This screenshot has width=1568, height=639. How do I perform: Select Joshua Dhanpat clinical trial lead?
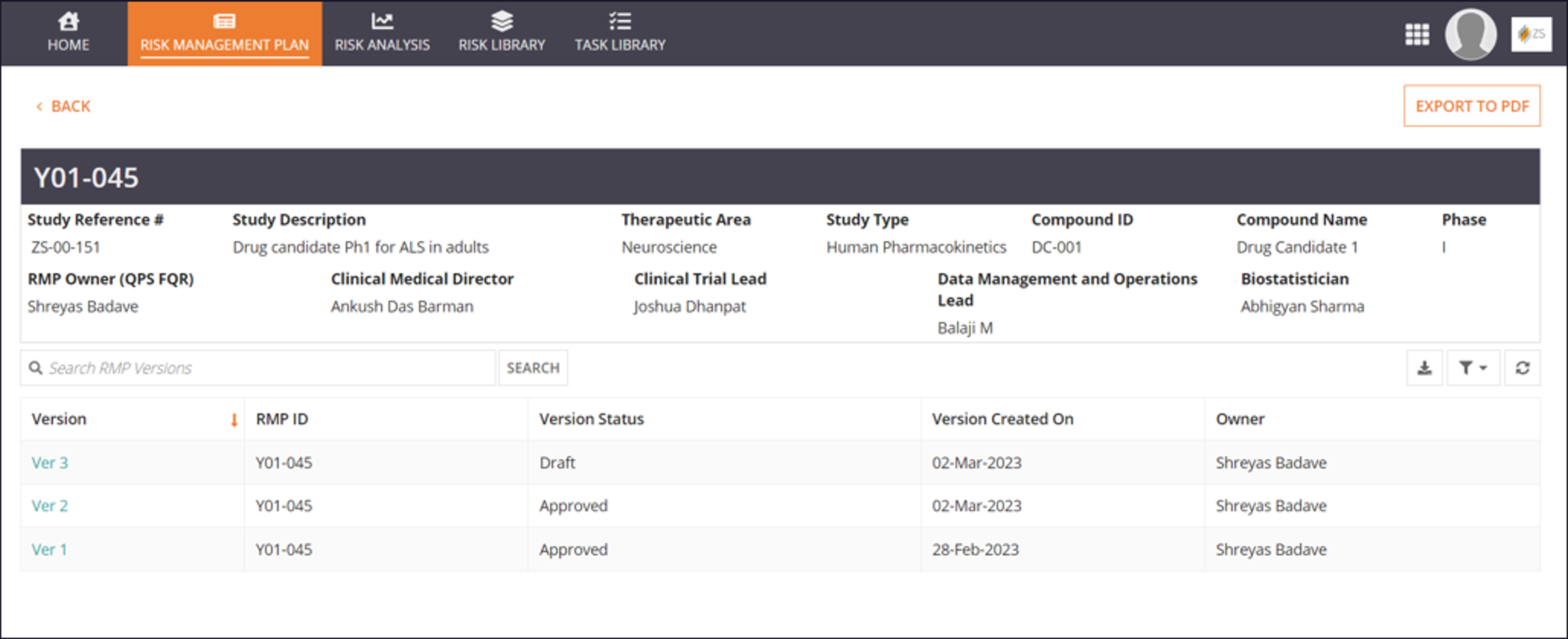point(689,306)
